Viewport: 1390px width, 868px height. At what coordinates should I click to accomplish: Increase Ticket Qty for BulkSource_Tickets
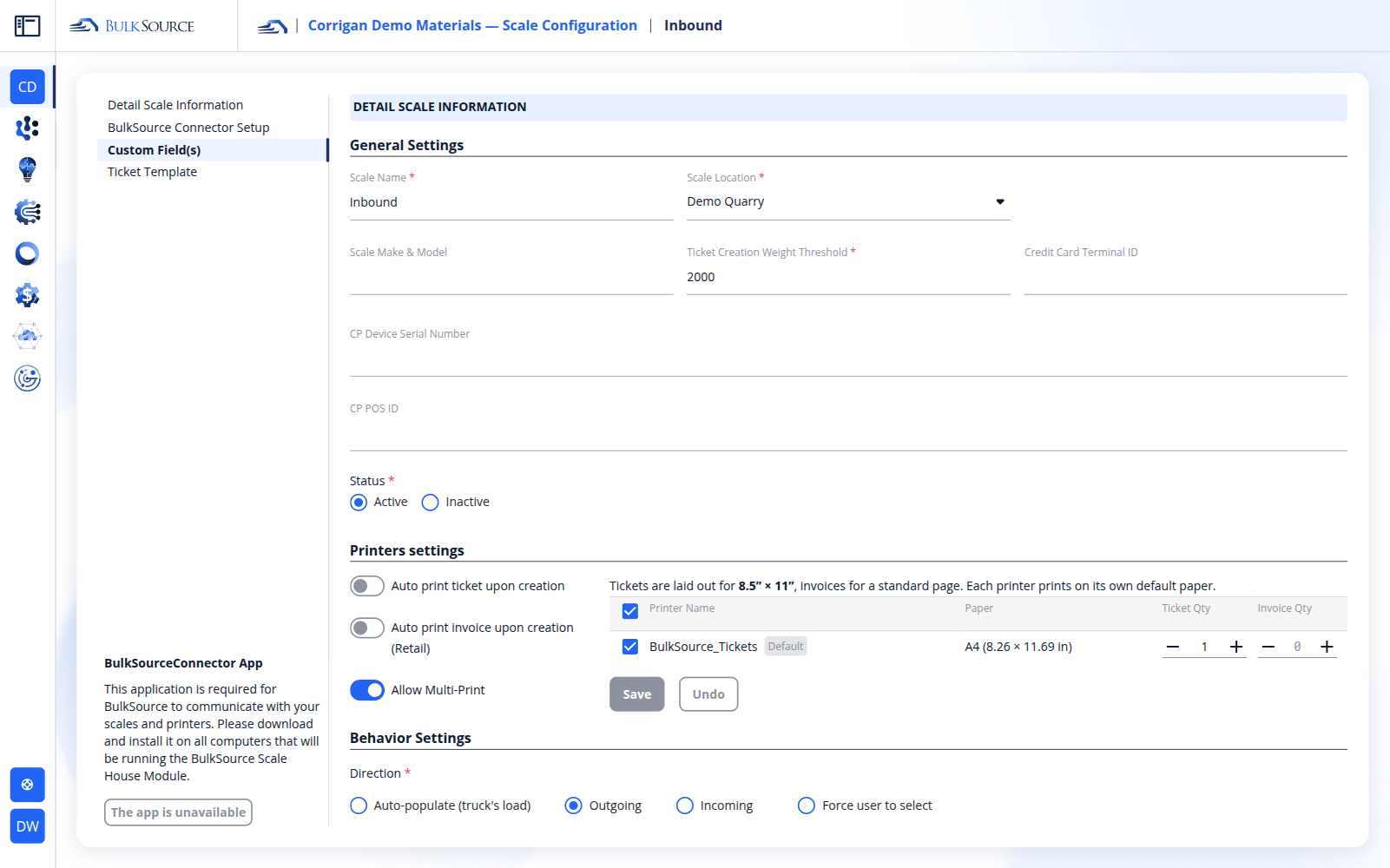(x=1236, y=647)
